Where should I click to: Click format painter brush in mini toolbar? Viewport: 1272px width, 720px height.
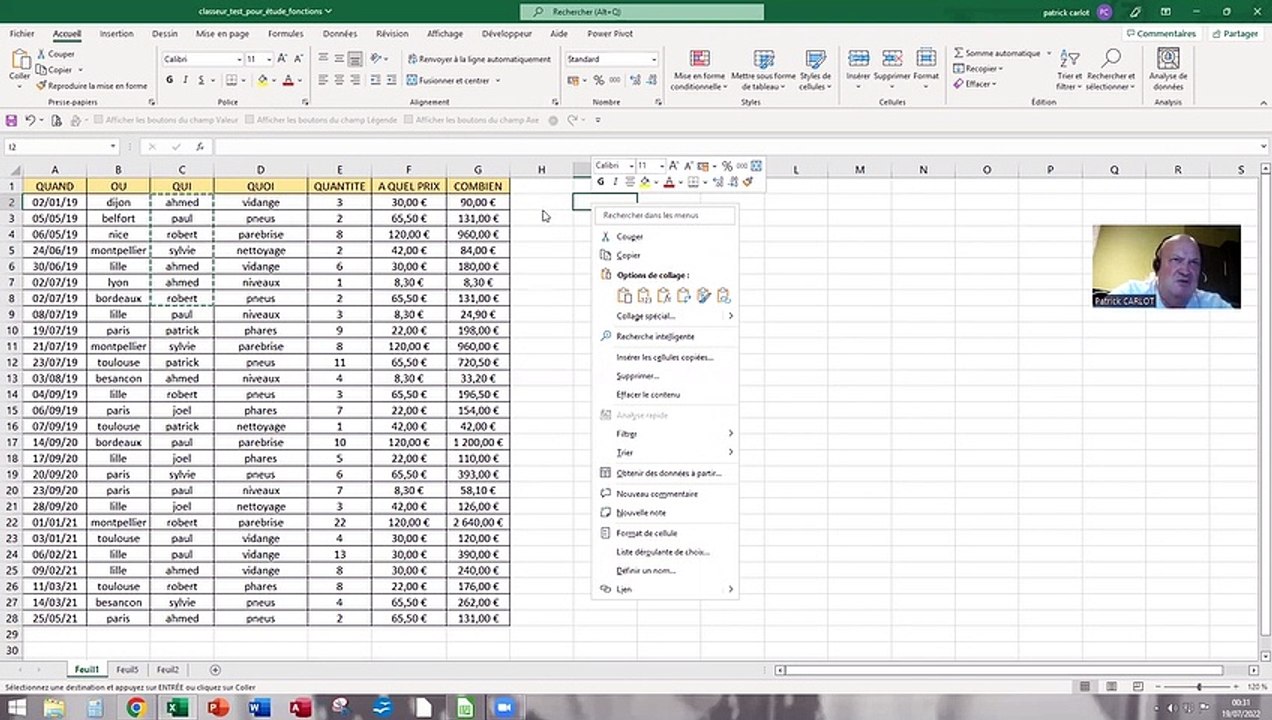(748, 182)
